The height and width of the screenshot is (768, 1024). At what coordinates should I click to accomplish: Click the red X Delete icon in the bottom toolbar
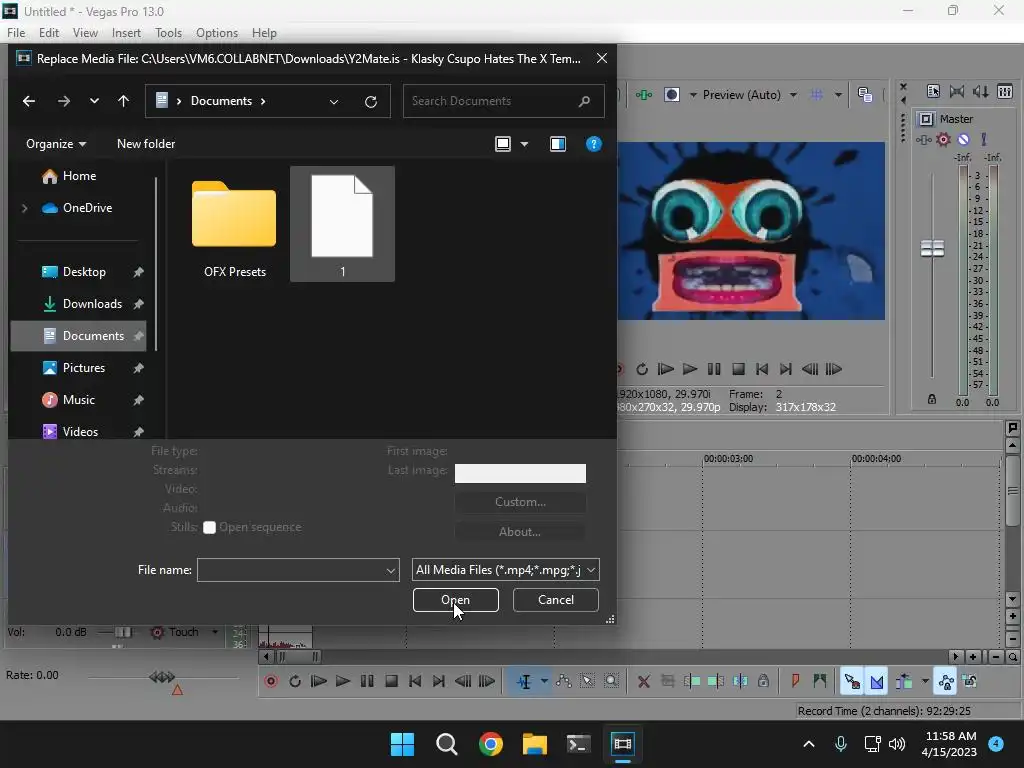pyautogui.click(x=643, y=681)
